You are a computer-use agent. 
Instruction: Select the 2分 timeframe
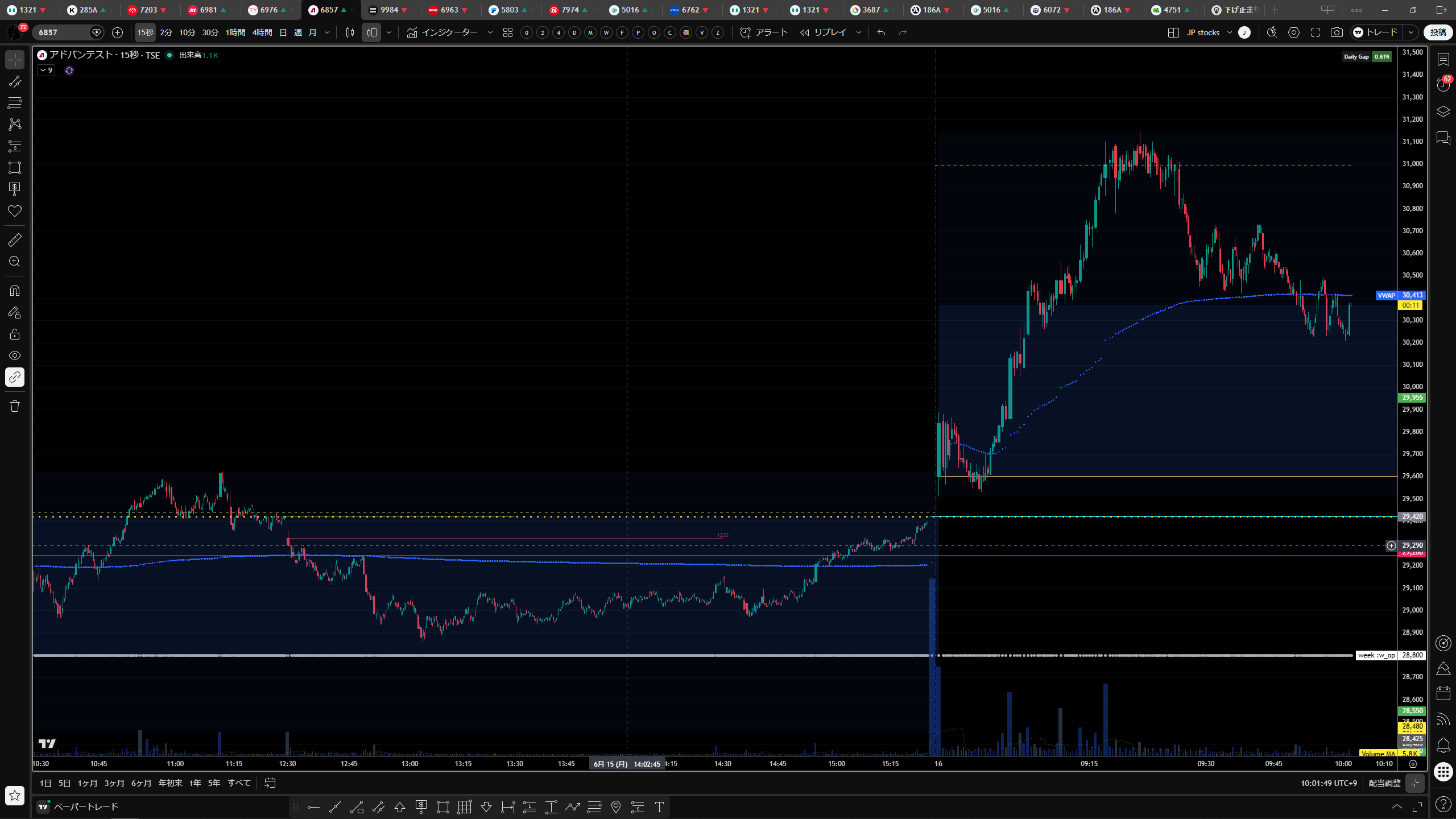tap(166, 32)
